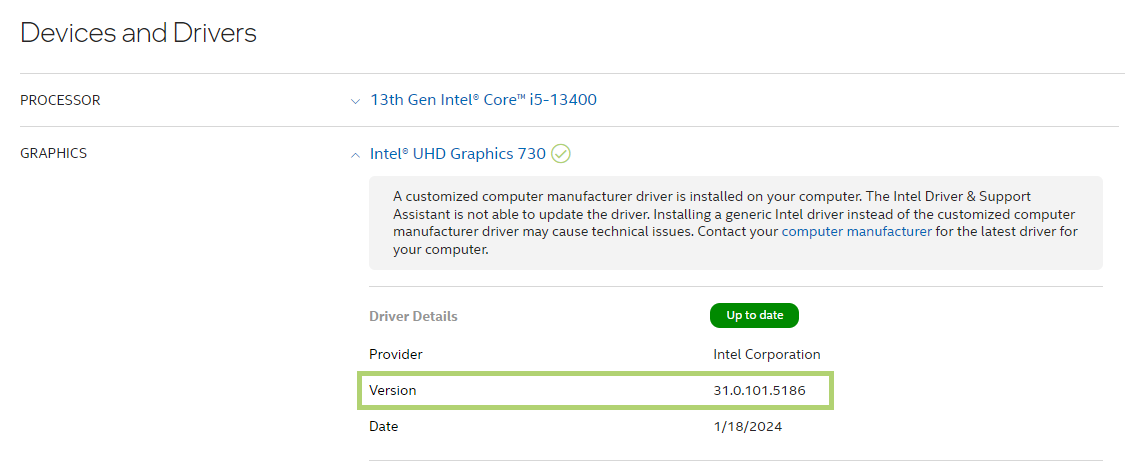This screenshot has height=471, width=1125.
Task: Click the Driver Details heading
Action: [413, 316]
